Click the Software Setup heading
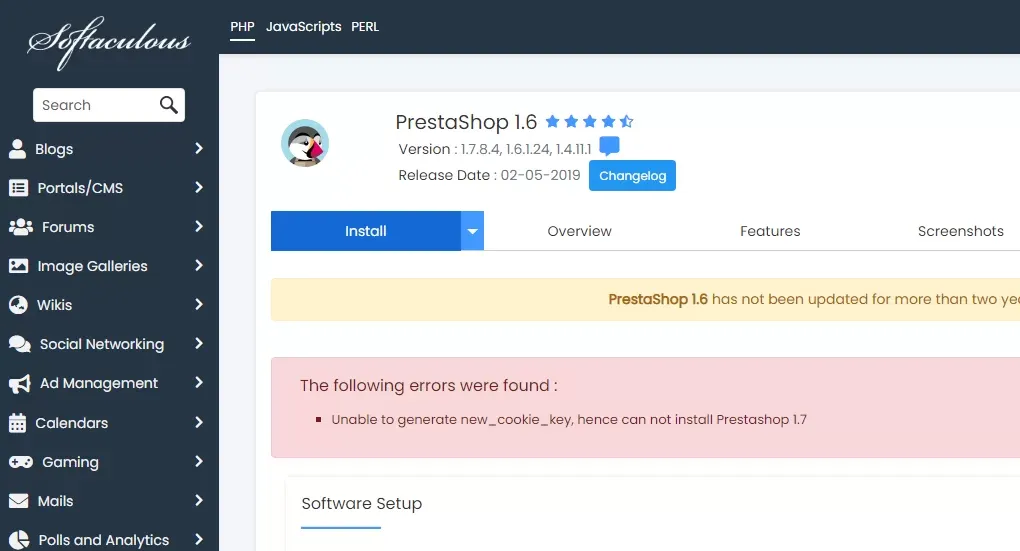 pyautogui.click(x=362, y=504)
